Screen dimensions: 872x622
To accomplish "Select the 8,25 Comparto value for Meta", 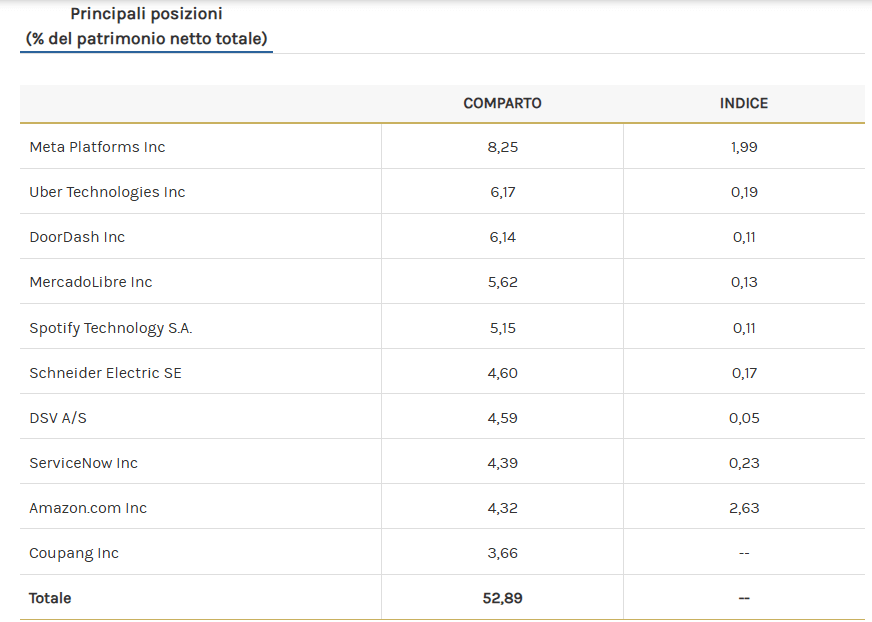I will click(503, 147).
